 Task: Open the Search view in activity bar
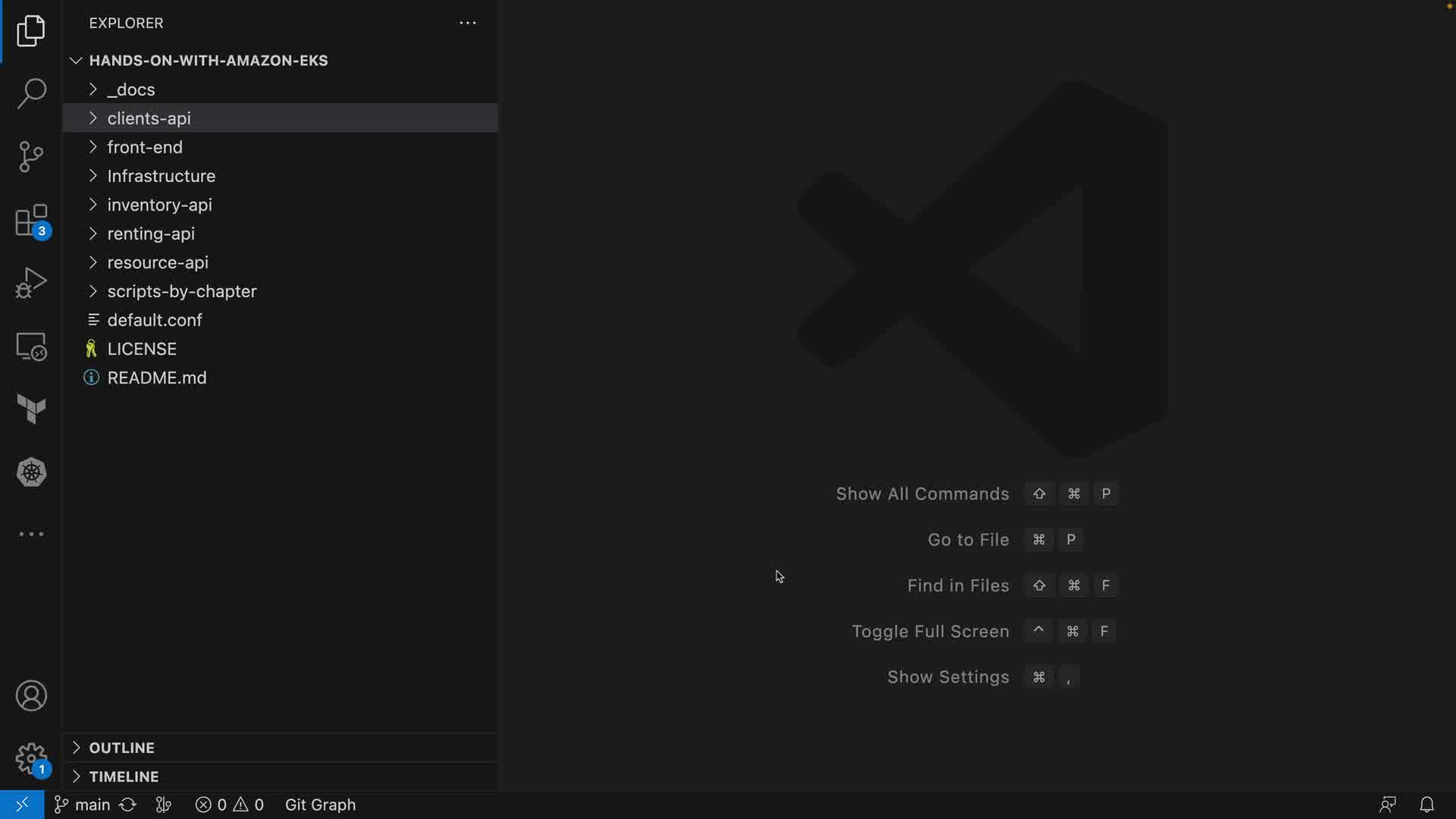tap(31, 94)
